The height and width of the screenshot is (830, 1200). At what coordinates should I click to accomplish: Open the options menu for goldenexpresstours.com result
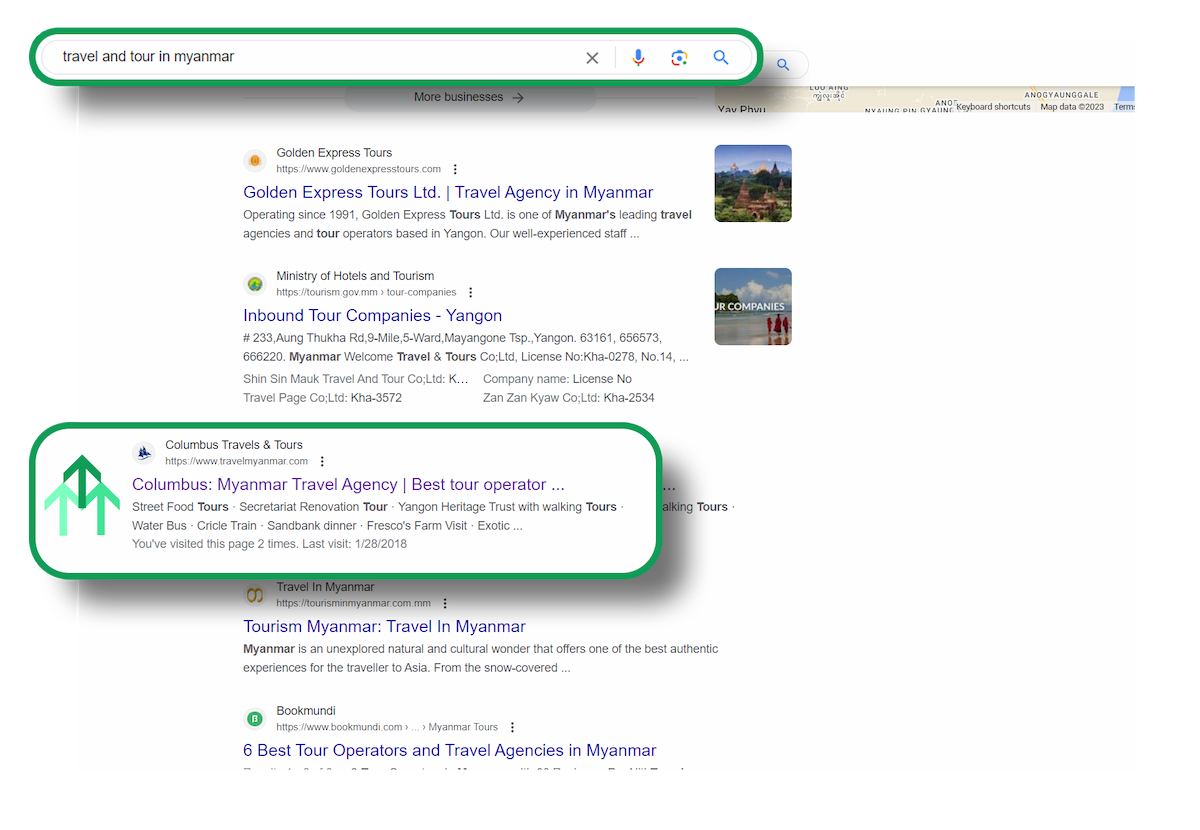pyautogui.click(x=456, y=169)
